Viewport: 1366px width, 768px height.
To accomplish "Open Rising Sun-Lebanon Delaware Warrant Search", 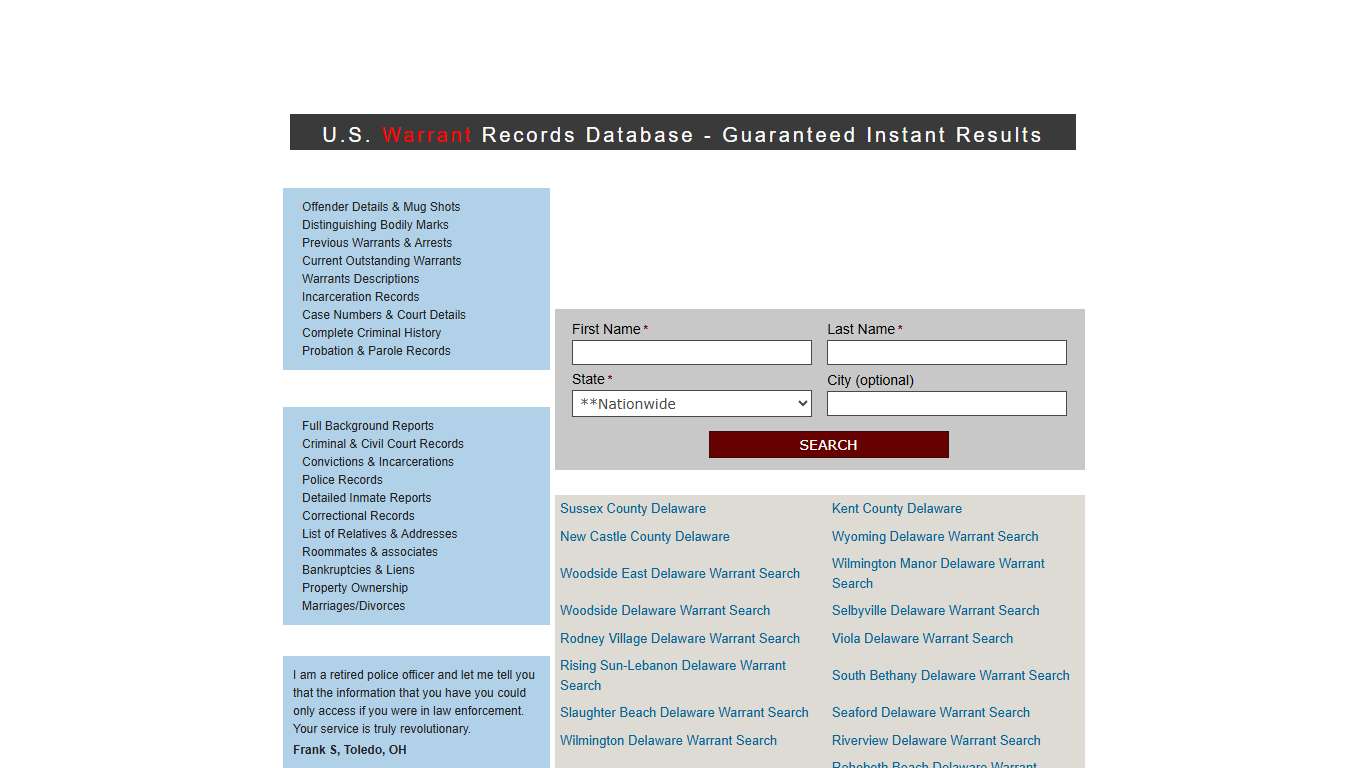I will coord(672,675).
